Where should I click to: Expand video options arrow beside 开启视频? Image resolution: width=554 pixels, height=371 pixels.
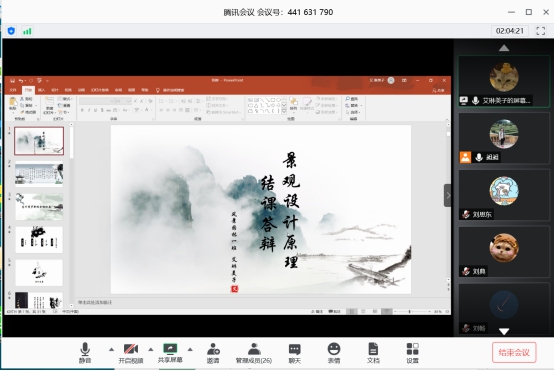coord(151,349)
